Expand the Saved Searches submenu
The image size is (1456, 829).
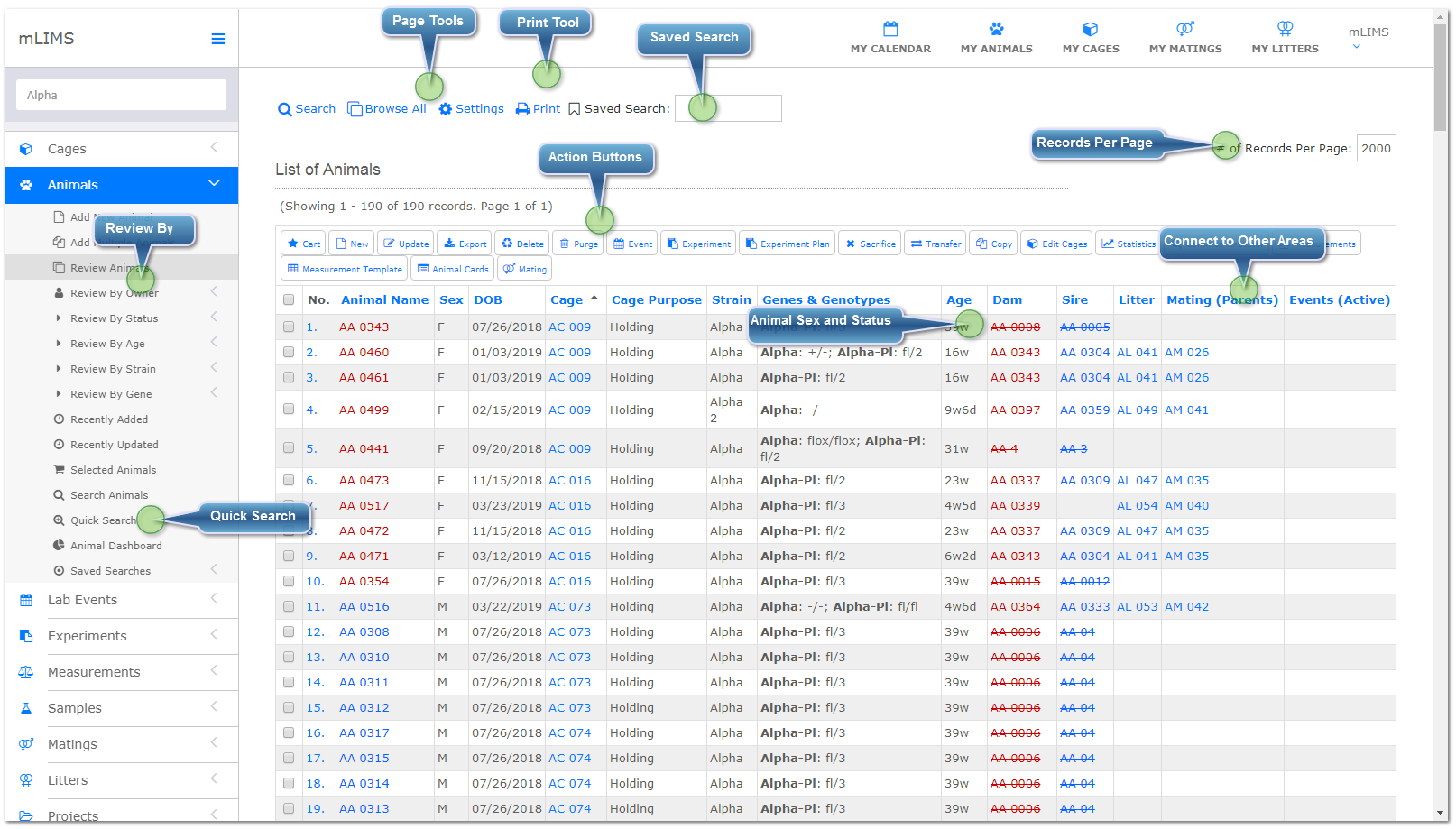(x=121, y=571)
